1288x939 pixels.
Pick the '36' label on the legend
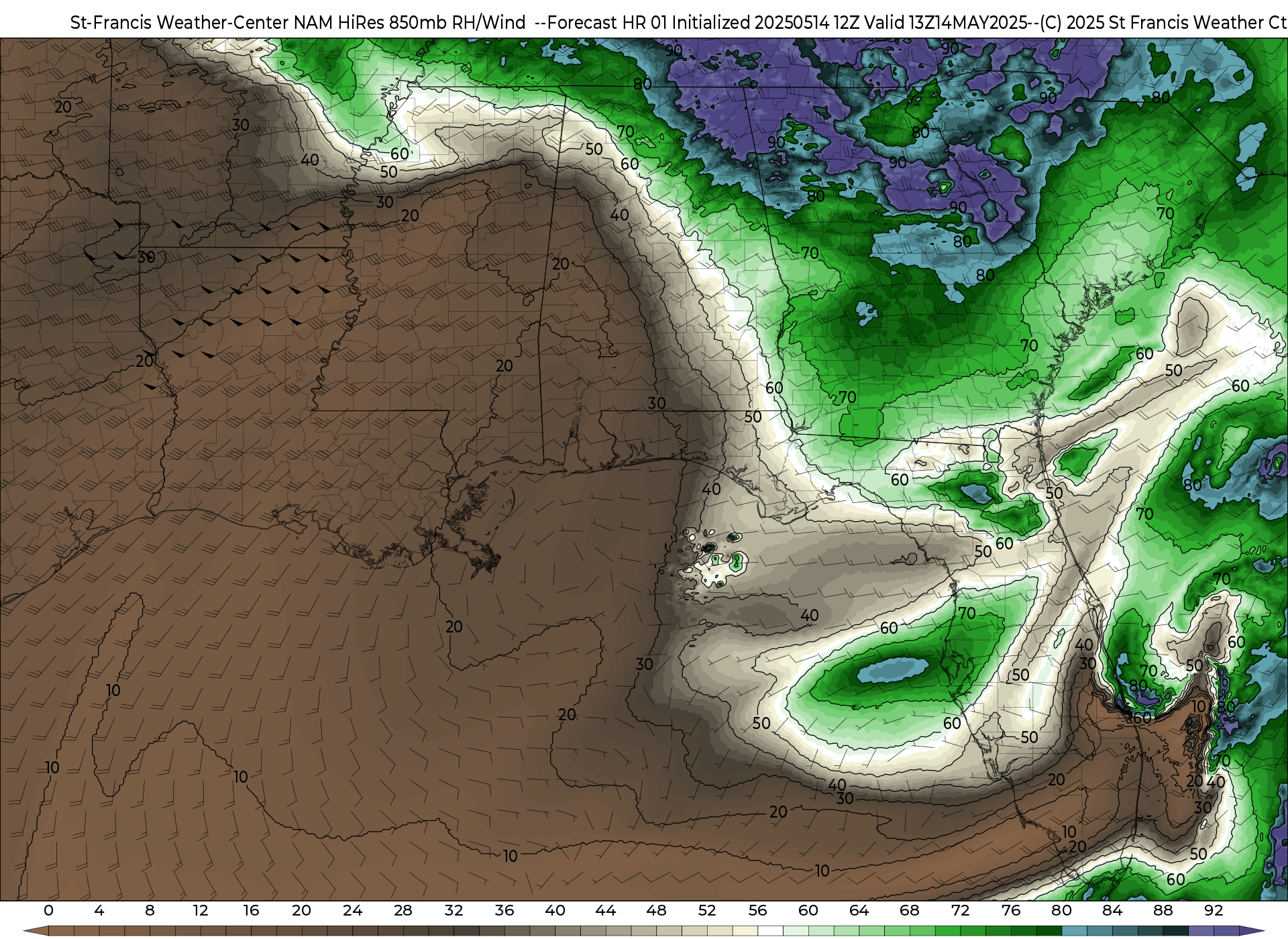click(x=504, y=910)
